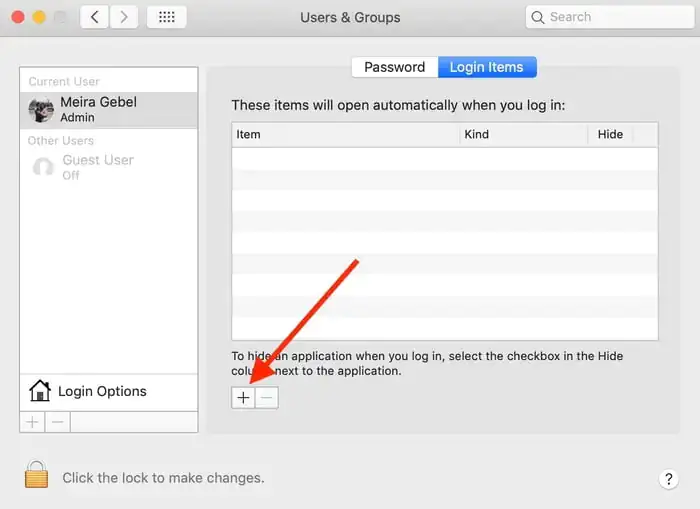Sort by the Kind column header

[522, 134]
